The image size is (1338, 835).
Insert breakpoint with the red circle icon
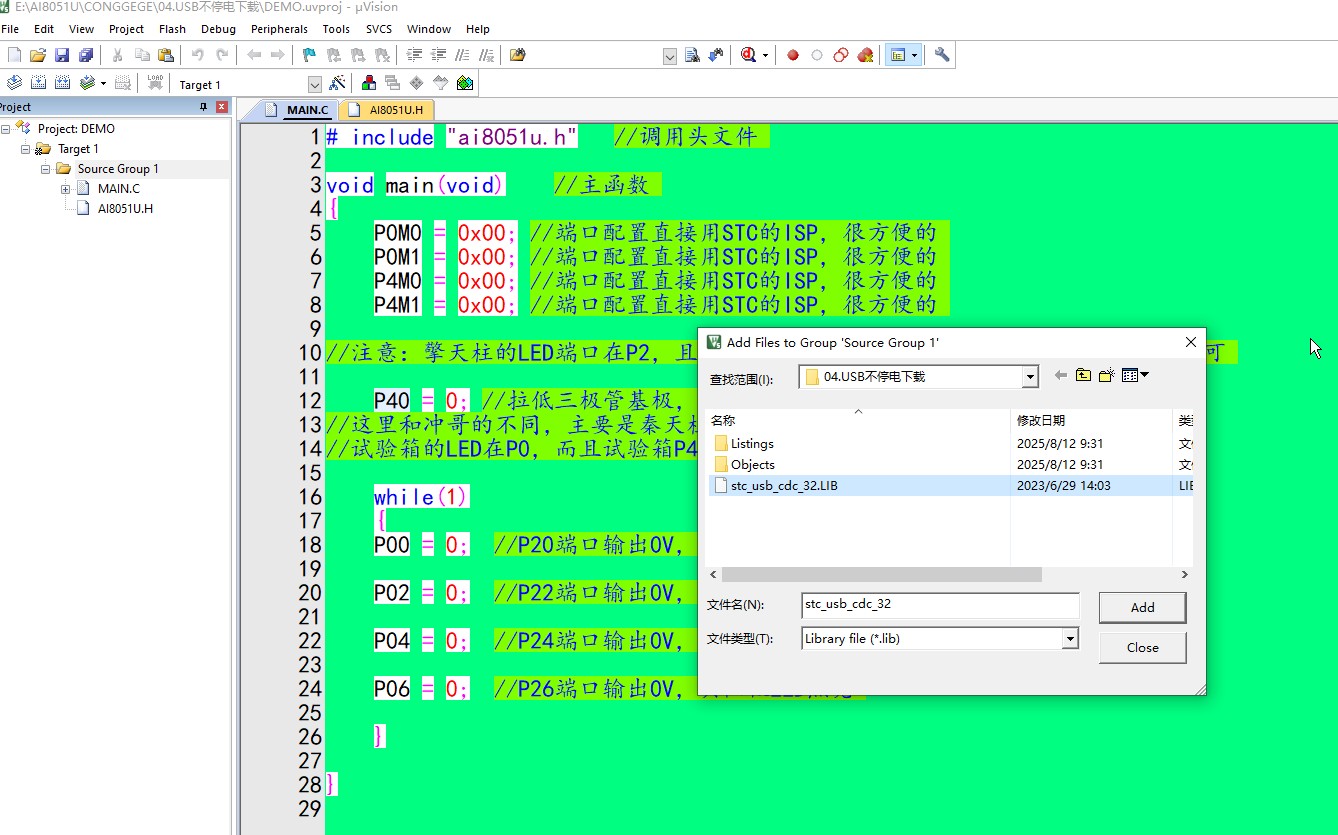793,55
